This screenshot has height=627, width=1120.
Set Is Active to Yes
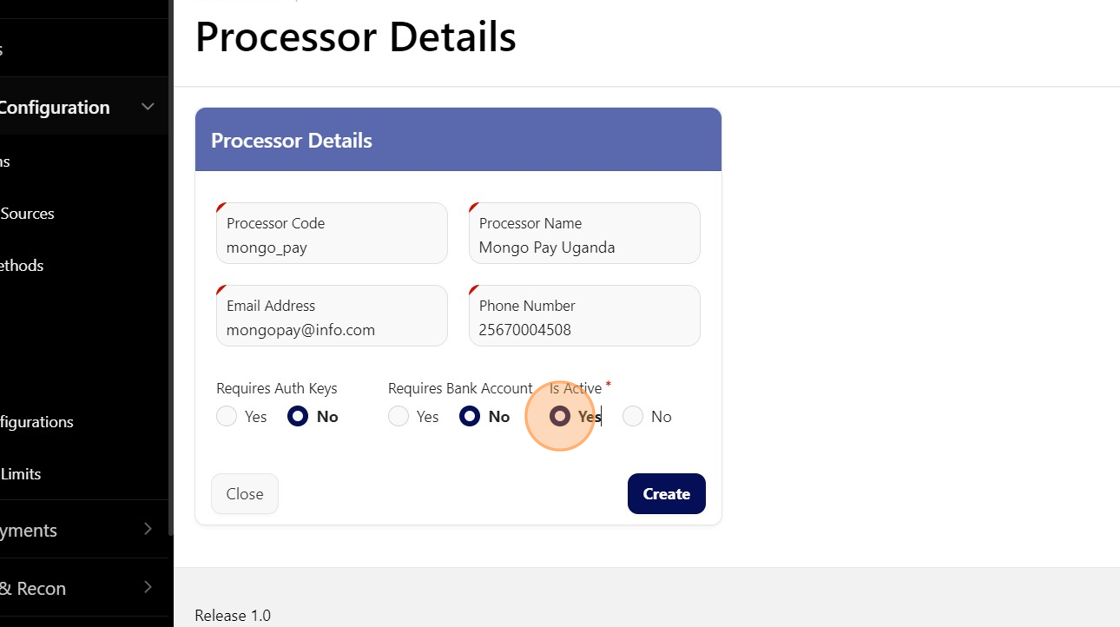tap(560, 417)
